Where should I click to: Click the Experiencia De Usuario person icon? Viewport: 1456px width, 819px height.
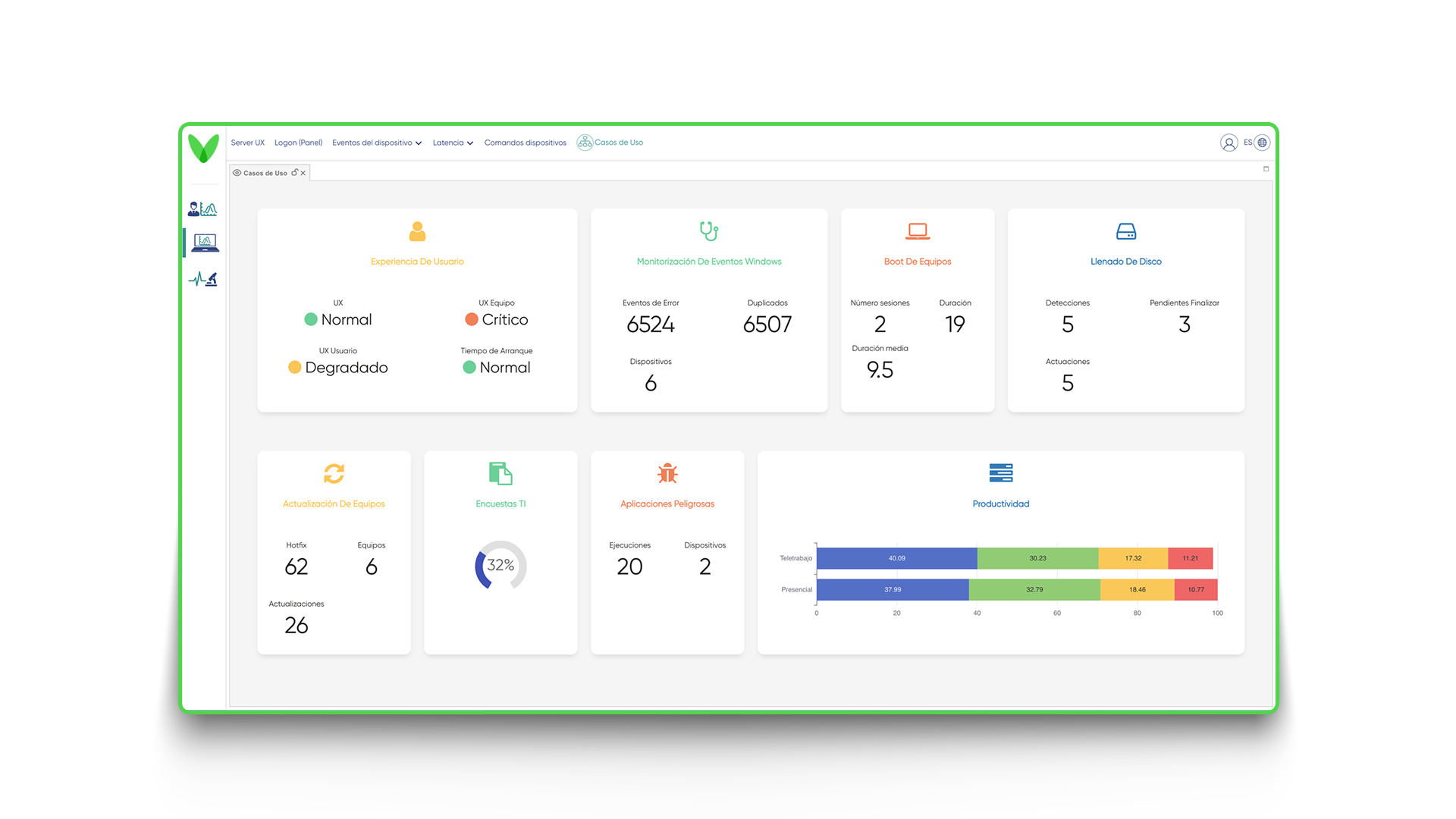coord(417,231)
